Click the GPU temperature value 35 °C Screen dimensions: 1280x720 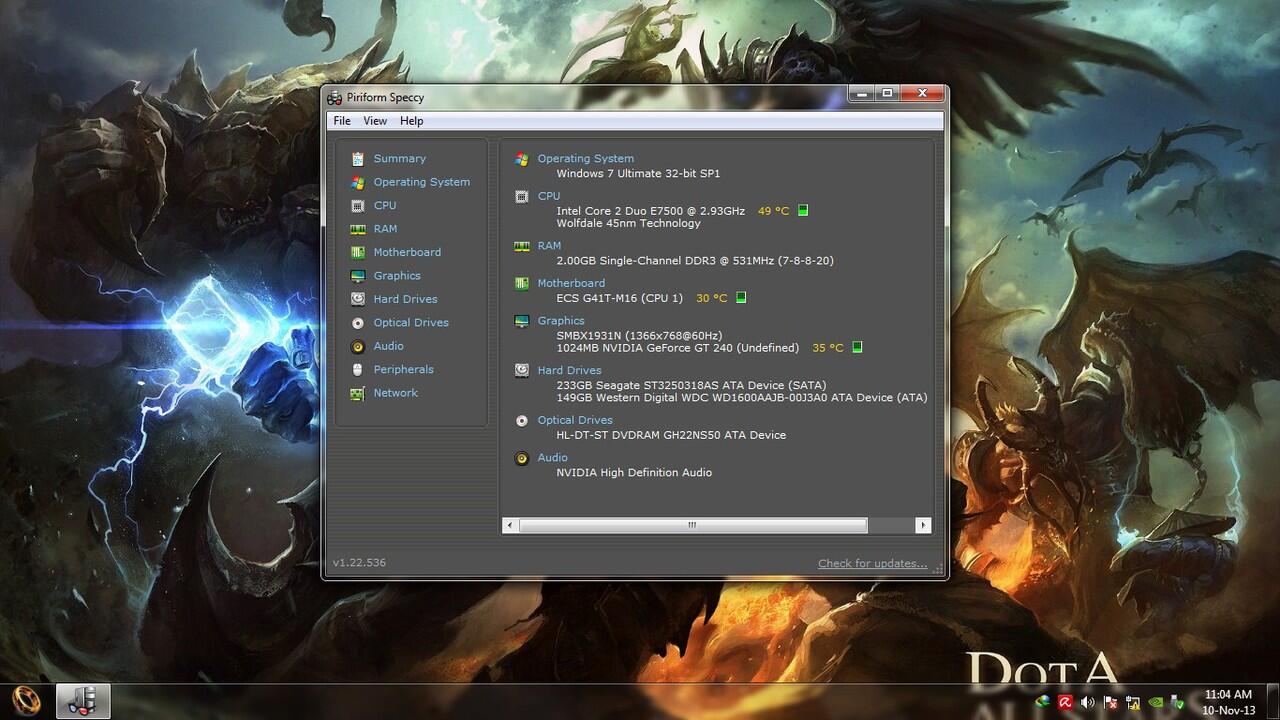click(827, 348)
